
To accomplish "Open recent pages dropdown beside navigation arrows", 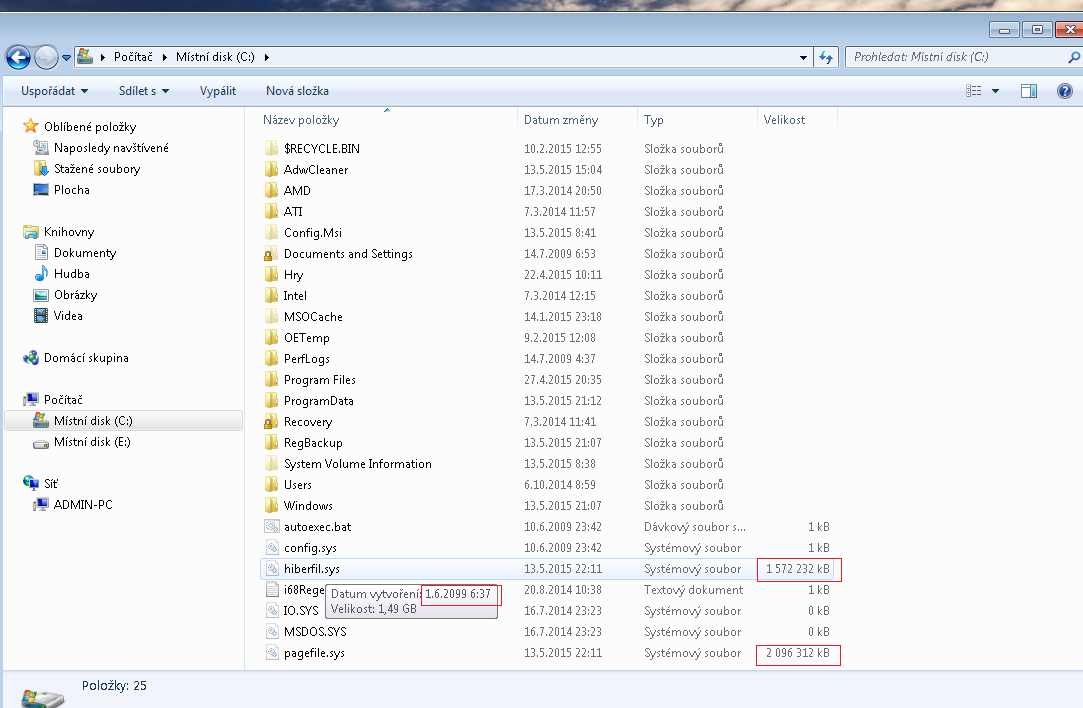I will point(66,58).
